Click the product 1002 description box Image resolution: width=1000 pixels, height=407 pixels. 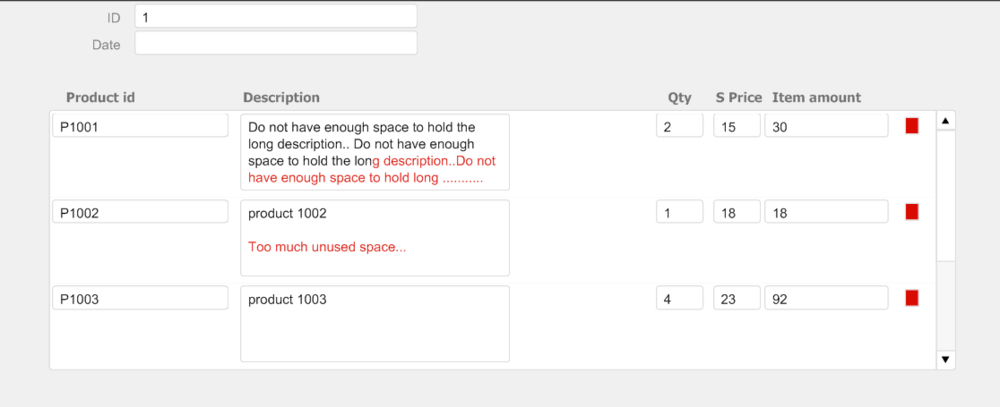[375, 238]
